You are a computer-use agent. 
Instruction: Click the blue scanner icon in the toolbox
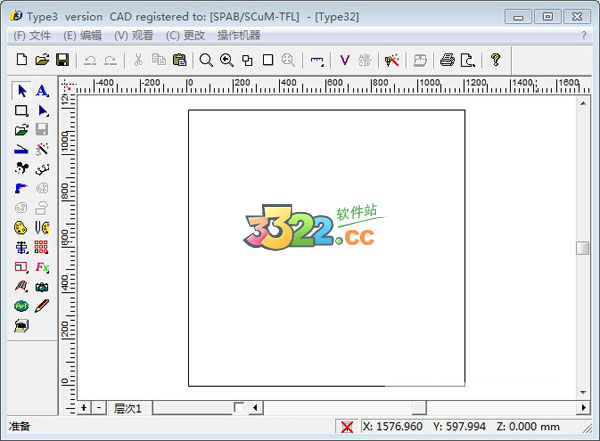pyautogui.click(x=21, y=149)
